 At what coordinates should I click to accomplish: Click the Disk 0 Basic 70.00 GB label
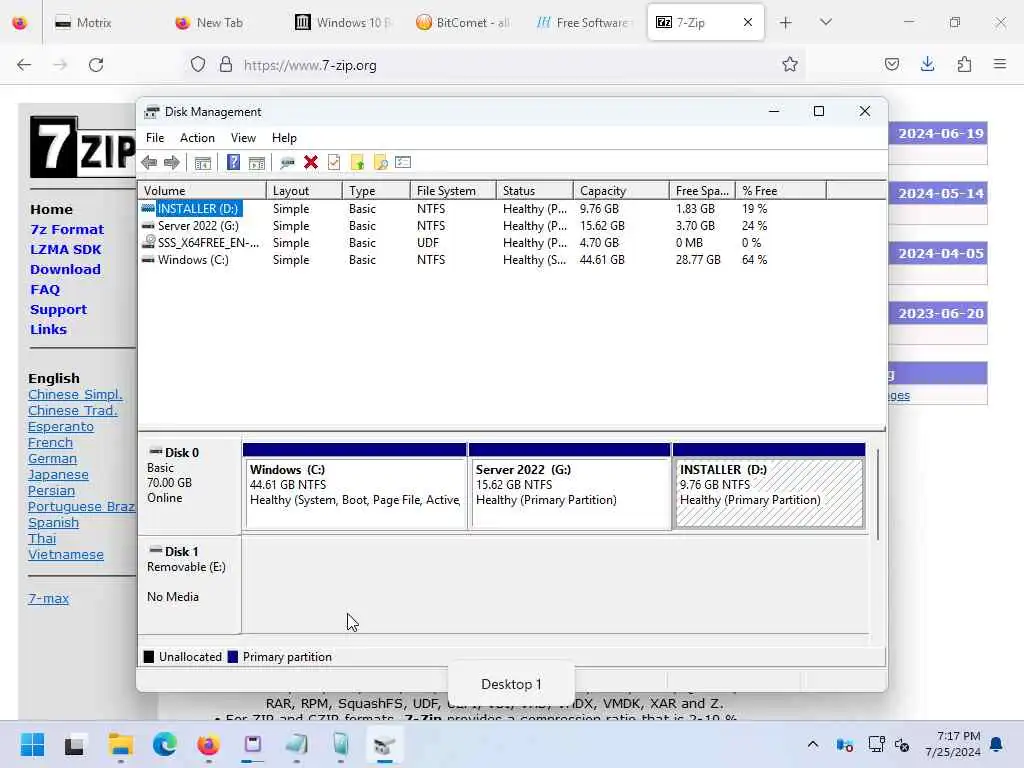(189, 486)
